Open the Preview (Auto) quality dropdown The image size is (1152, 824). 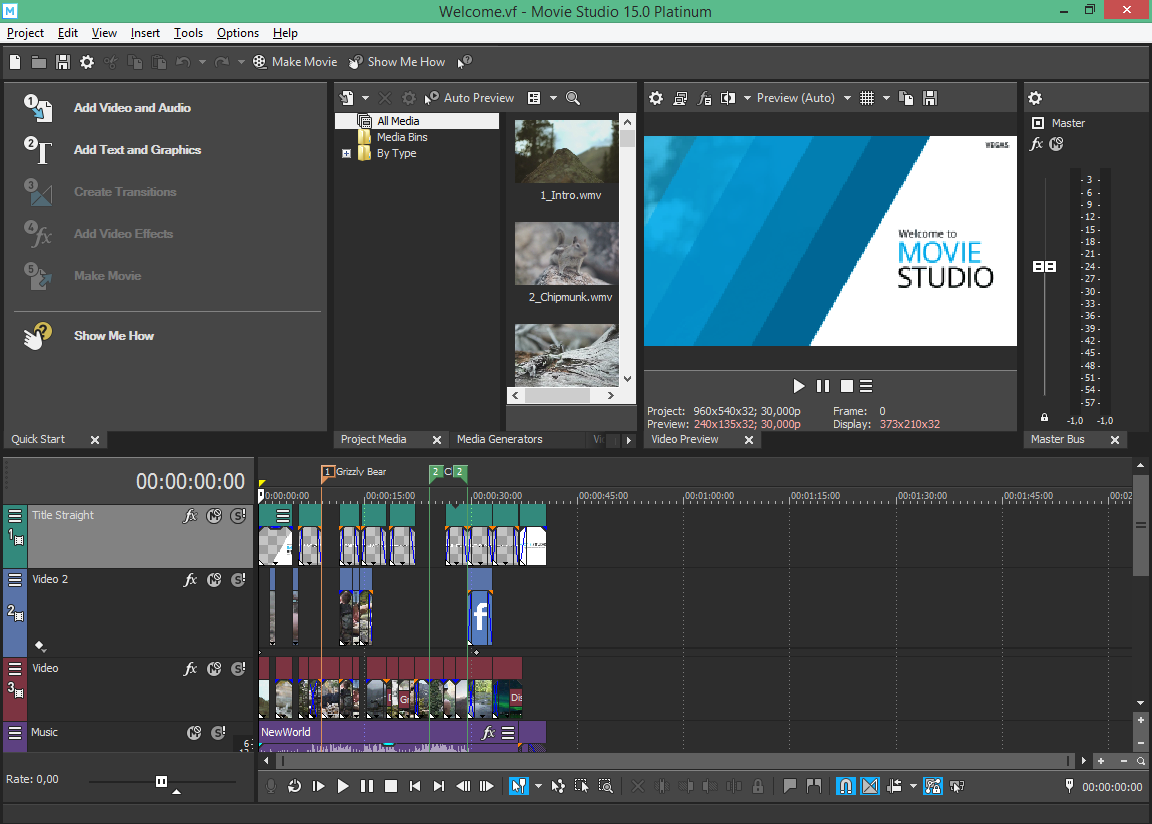pyautogui.click(x=847, y=97)
